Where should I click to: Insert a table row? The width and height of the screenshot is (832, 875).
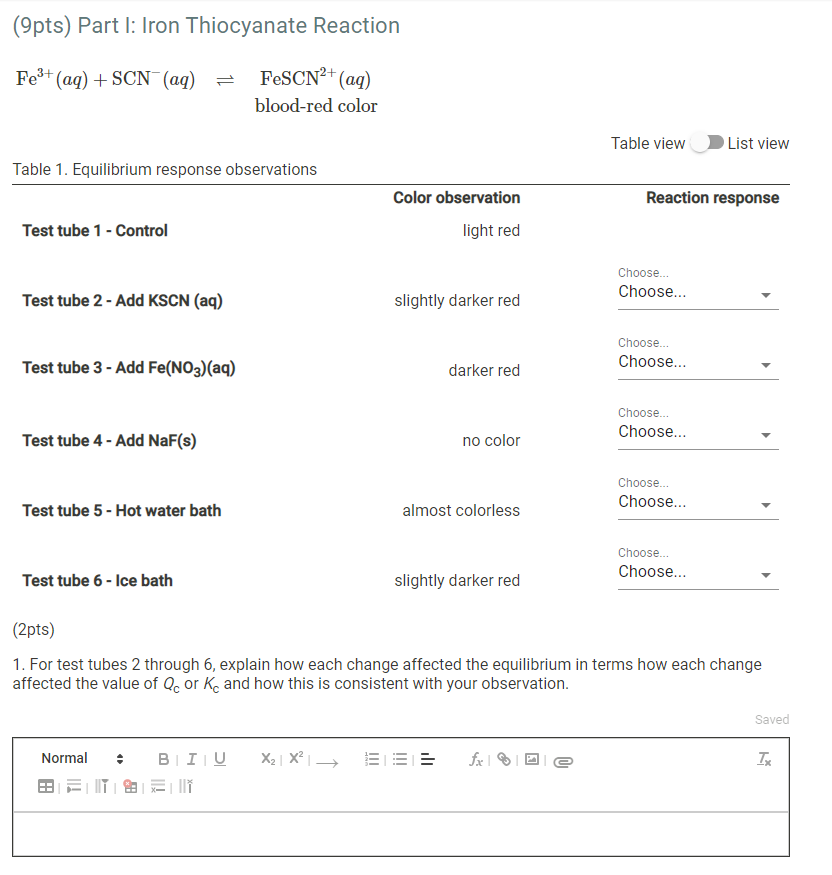(x=74, y=787)
